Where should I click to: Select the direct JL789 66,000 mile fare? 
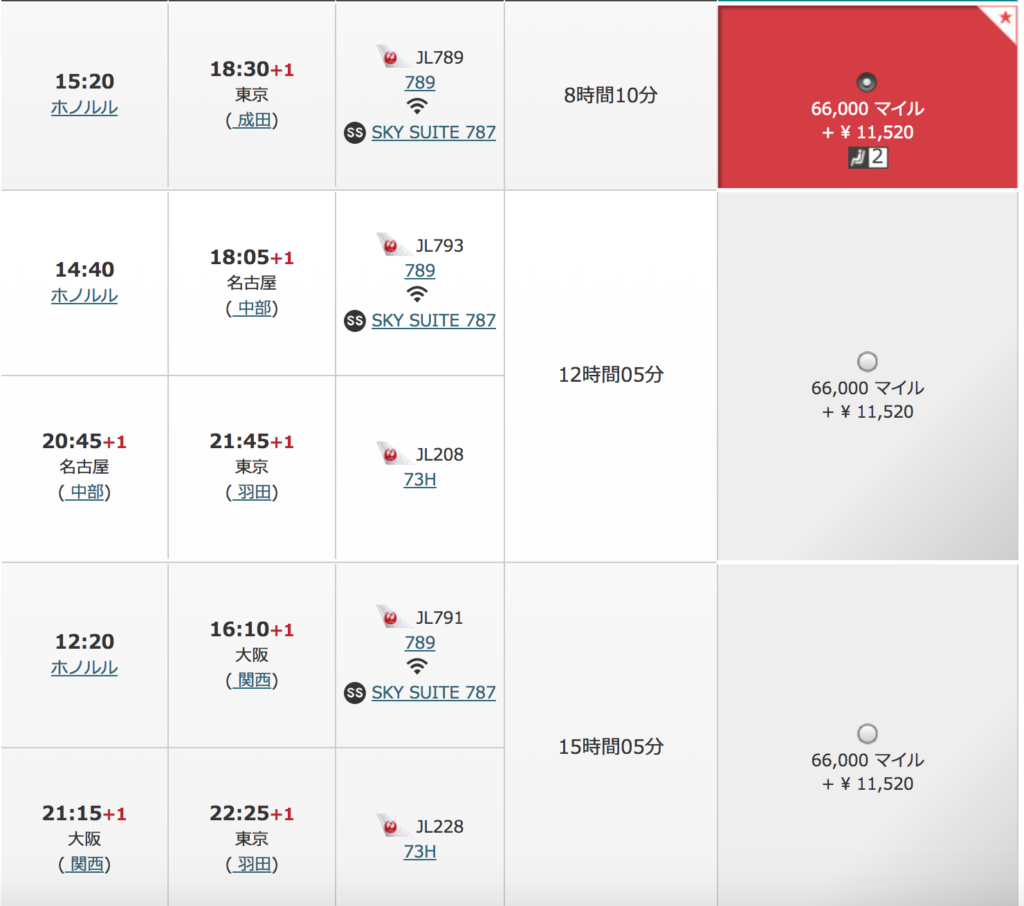[867, 82]
